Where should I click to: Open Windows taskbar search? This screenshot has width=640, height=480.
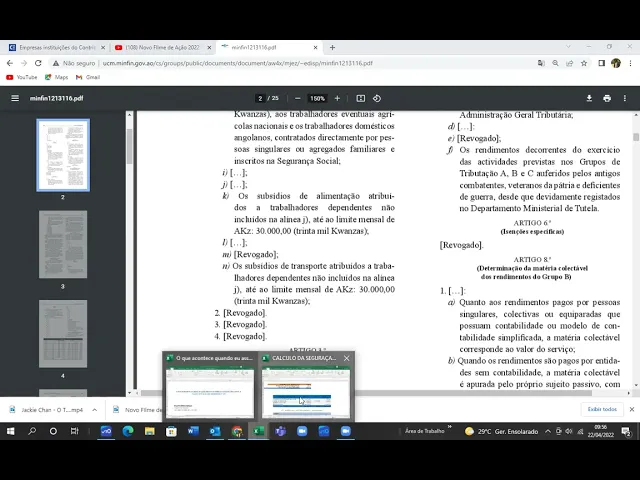coord(32,431)
